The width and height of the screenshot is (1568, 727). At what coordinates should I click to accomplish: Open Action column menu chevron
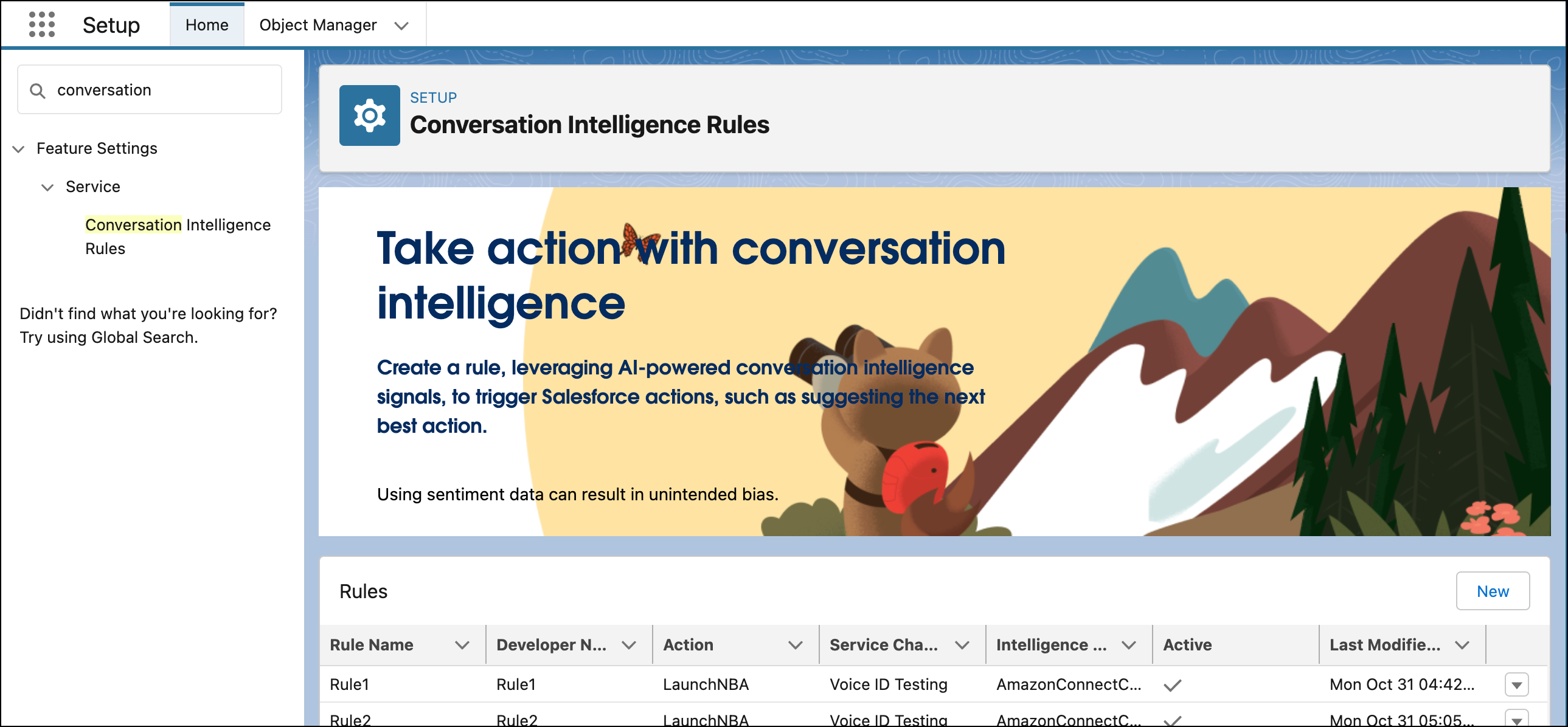(x=796, y=645)
